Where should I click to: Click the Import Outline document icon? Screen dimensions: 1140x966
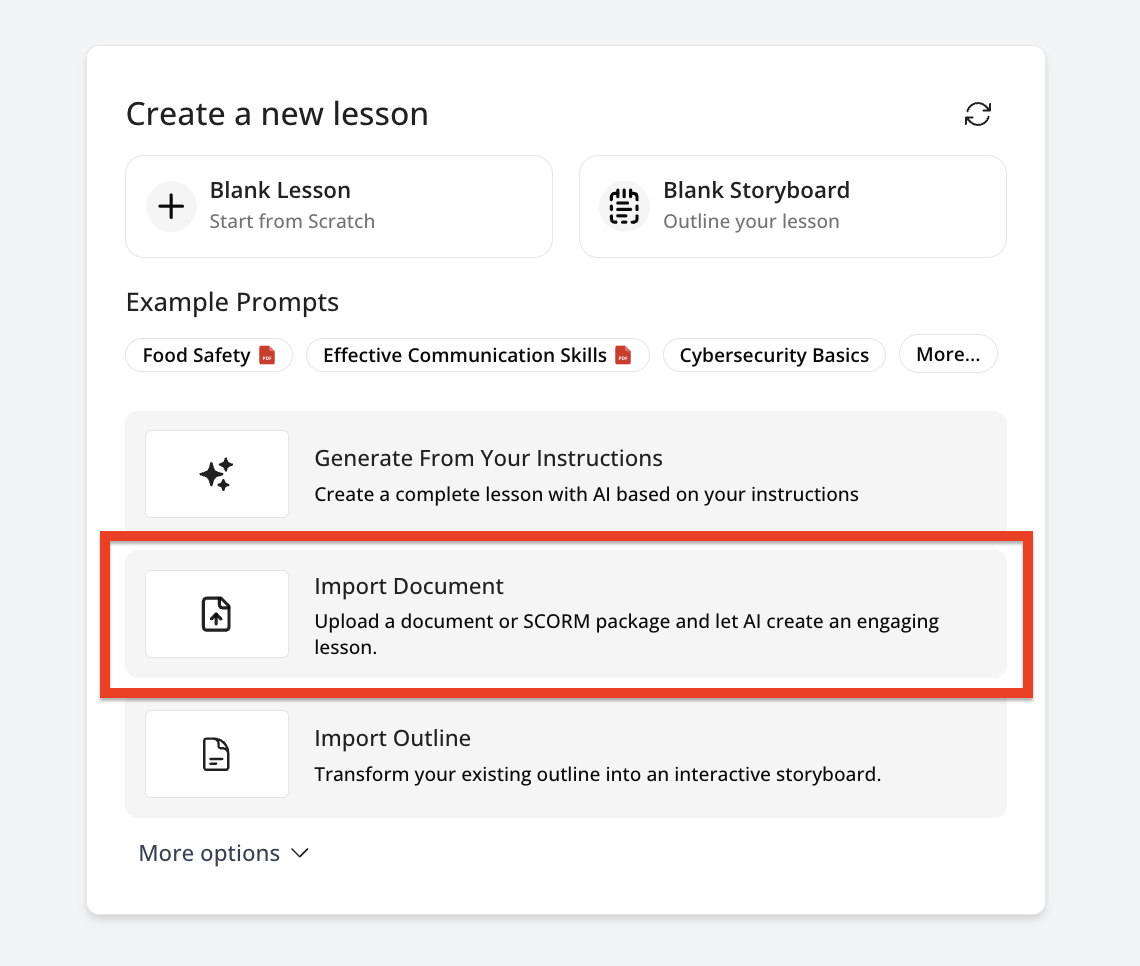216,754
